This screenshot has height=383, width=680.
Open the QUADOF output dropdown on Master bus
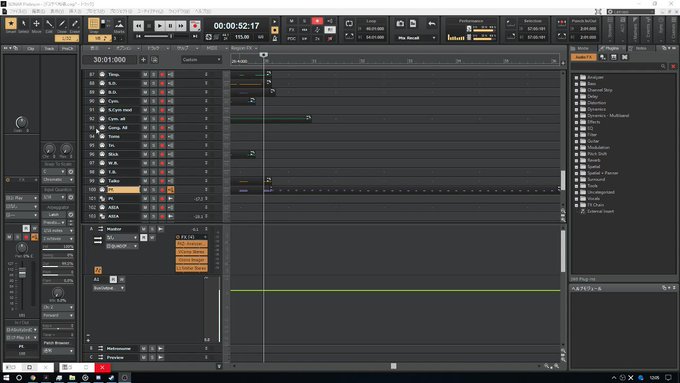[122, 246]
